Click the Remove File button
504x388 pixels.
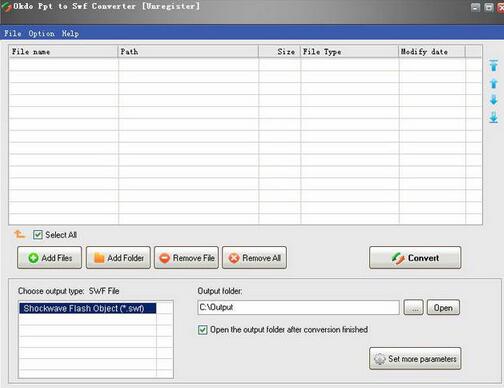coord(186,258)
